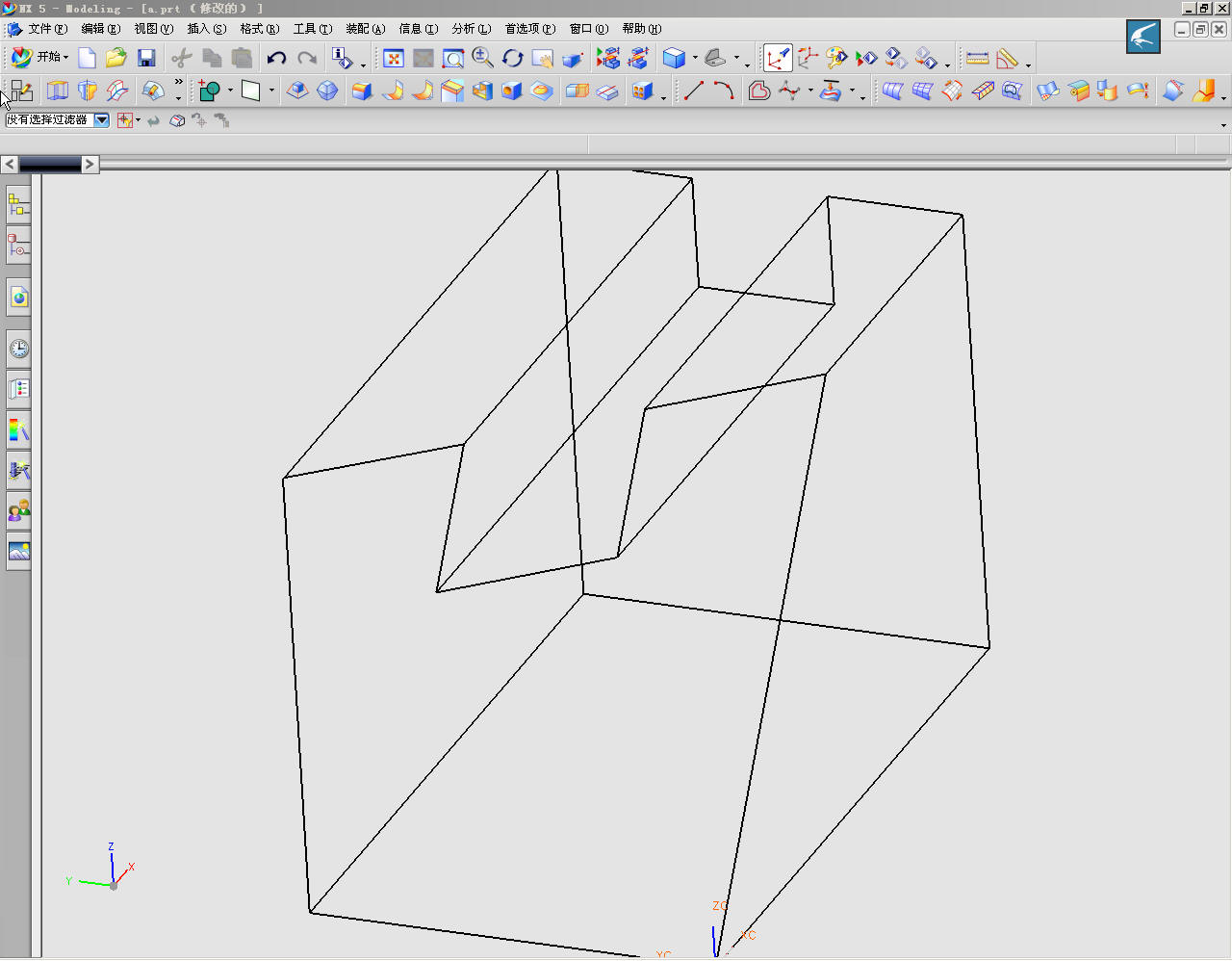Save the part with the floppy disk icon

click(x=146, y=58)
